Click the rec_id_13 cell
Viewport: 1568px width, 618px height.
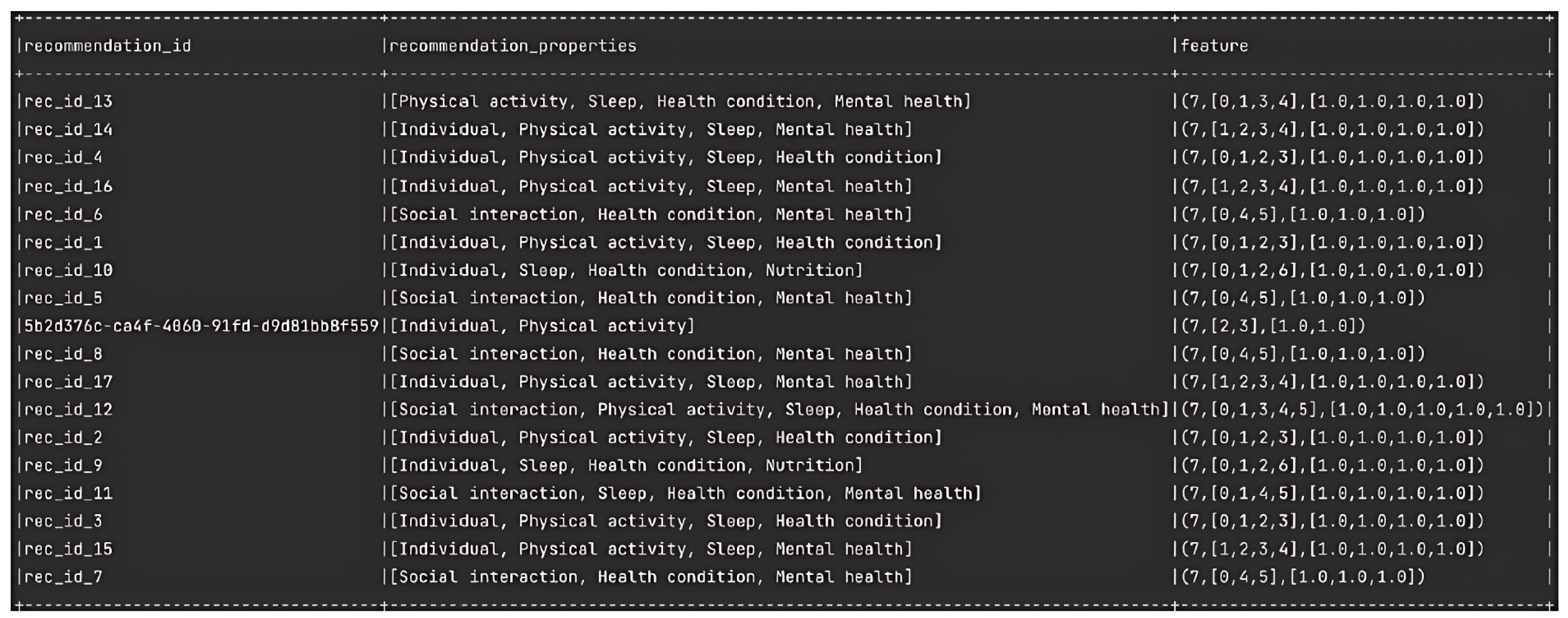pos(68,101)
